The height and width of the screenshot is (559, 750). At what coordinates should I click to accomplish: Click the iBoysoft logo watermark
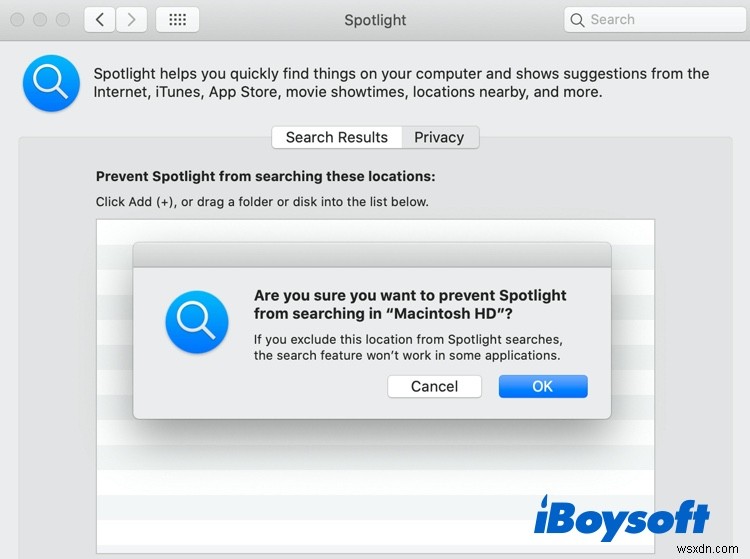click(621, 518)
